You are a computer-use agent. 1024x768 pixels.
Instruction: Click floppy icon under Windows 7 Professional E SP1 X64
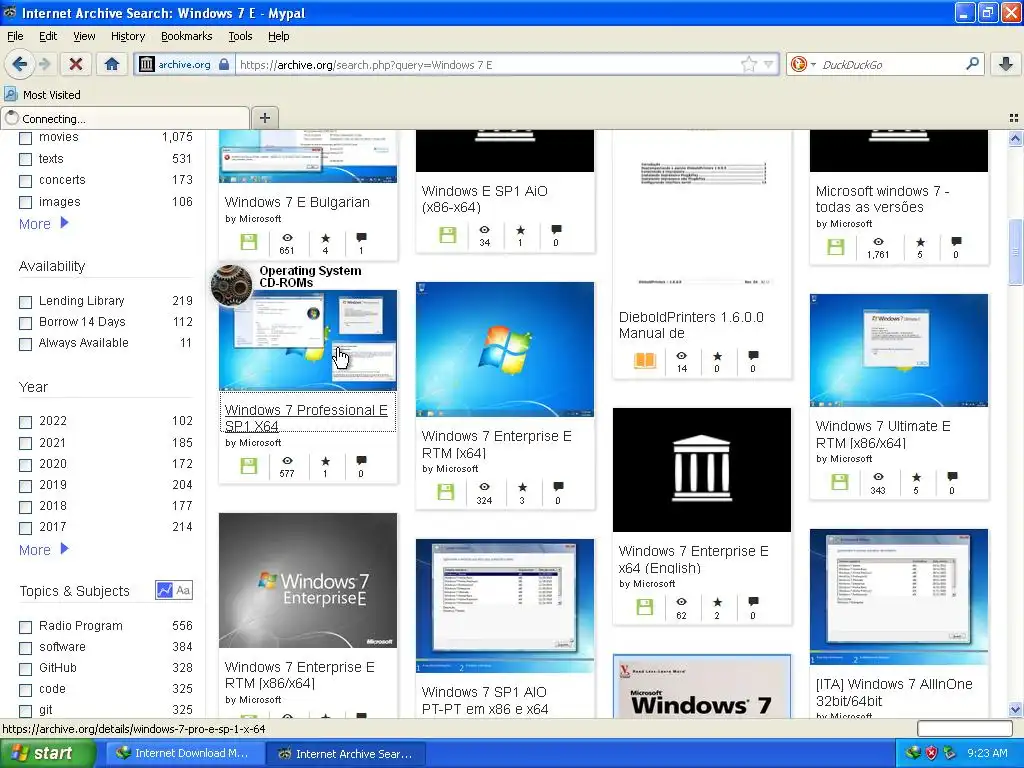click(249, 466)
